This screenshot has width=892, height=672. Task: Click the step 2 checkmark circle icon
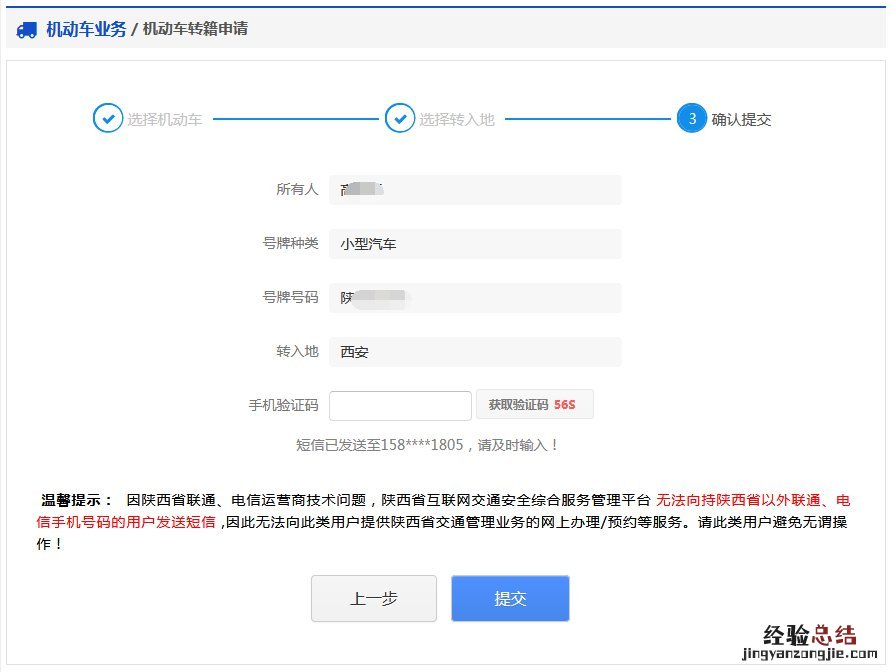pos(399,118)
